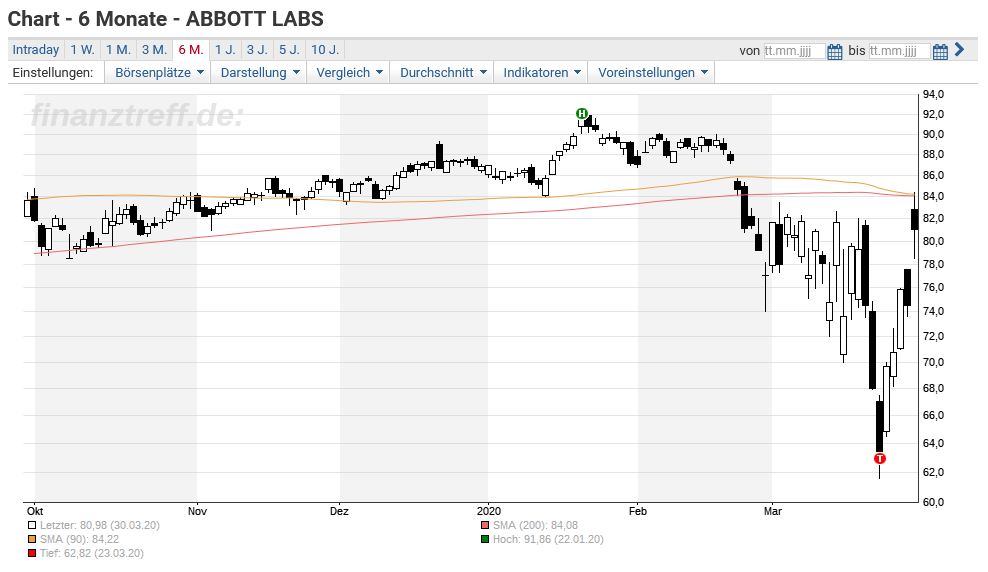Click the 'Chart - 6 Monate - ABBOTT LABS' heading
The height and width of the screenshot is (572, 988).
point(166,19)
